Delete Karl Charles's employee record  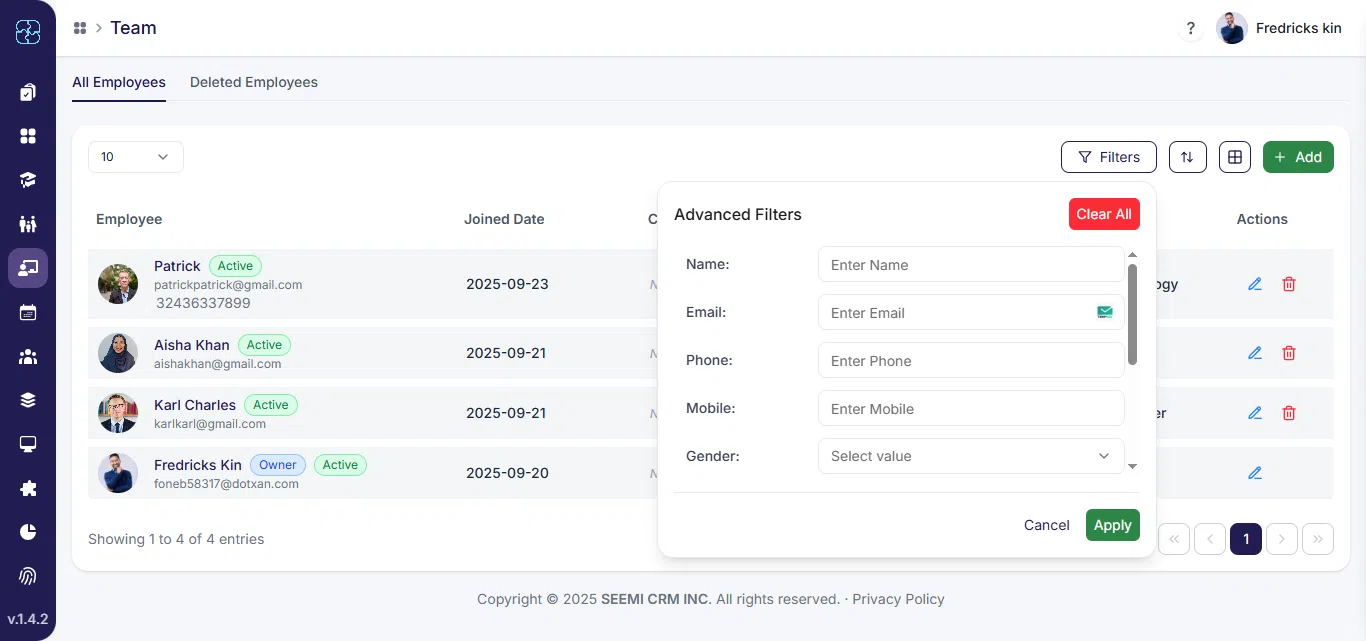click(x=1289, y=413)
